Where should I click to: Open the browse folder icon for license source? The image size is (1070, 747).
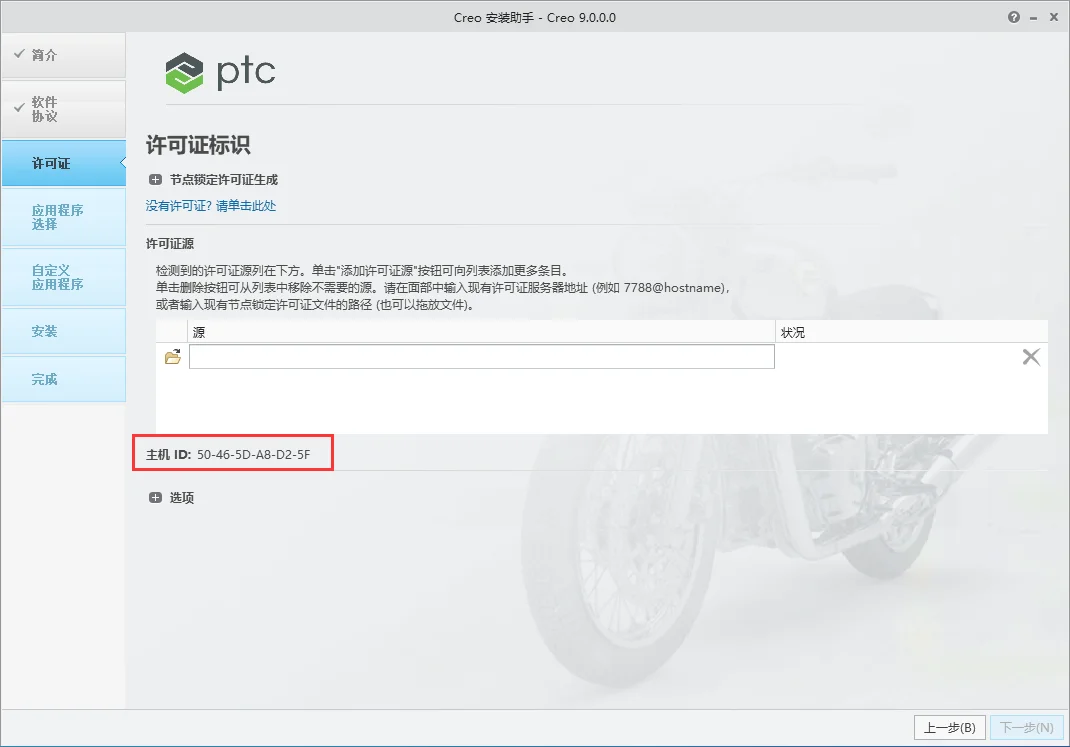coord(173,357)
